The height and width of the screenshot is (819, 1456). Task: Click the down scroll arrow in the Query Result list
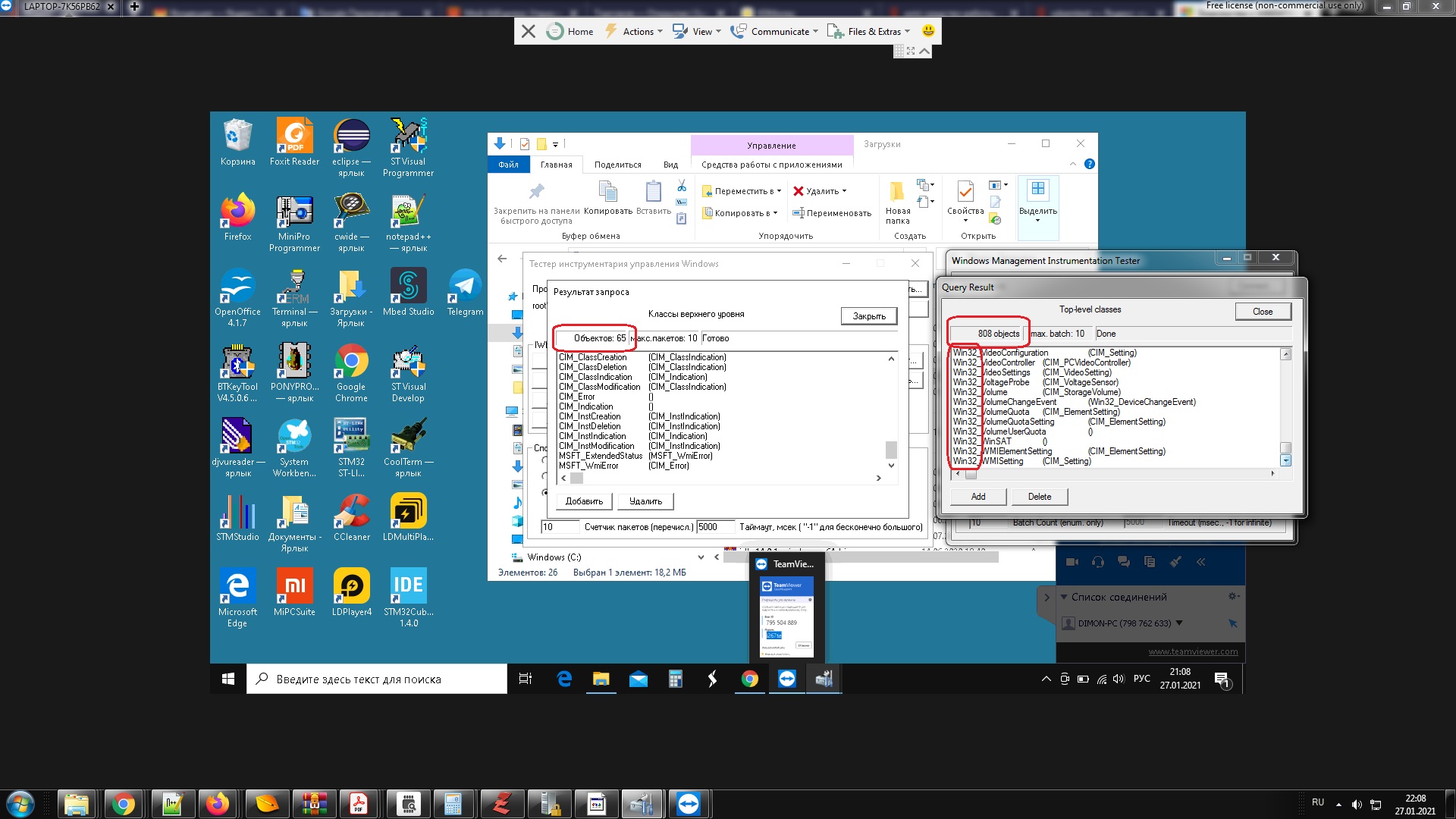click(x=1285, y=461)
